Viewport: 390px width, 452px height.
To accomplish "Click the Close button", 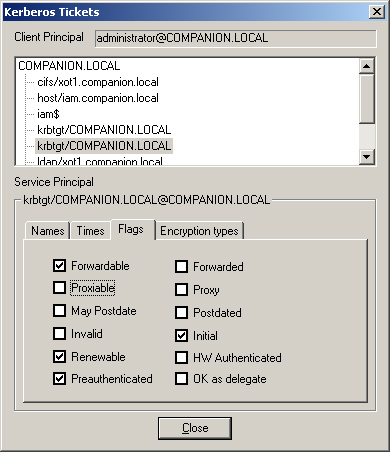I will point(195,428).
